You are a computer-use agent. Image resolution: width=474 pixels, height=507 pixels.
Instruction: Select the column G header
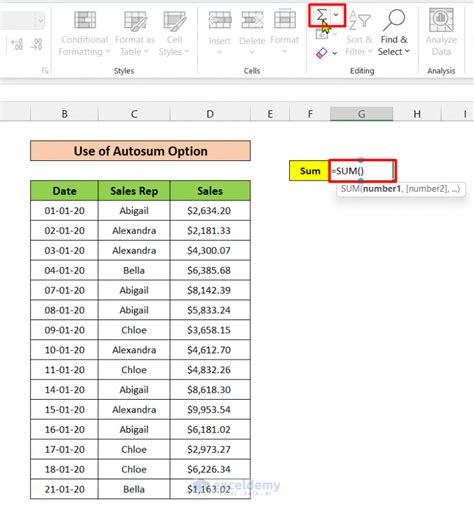[361, 114]
